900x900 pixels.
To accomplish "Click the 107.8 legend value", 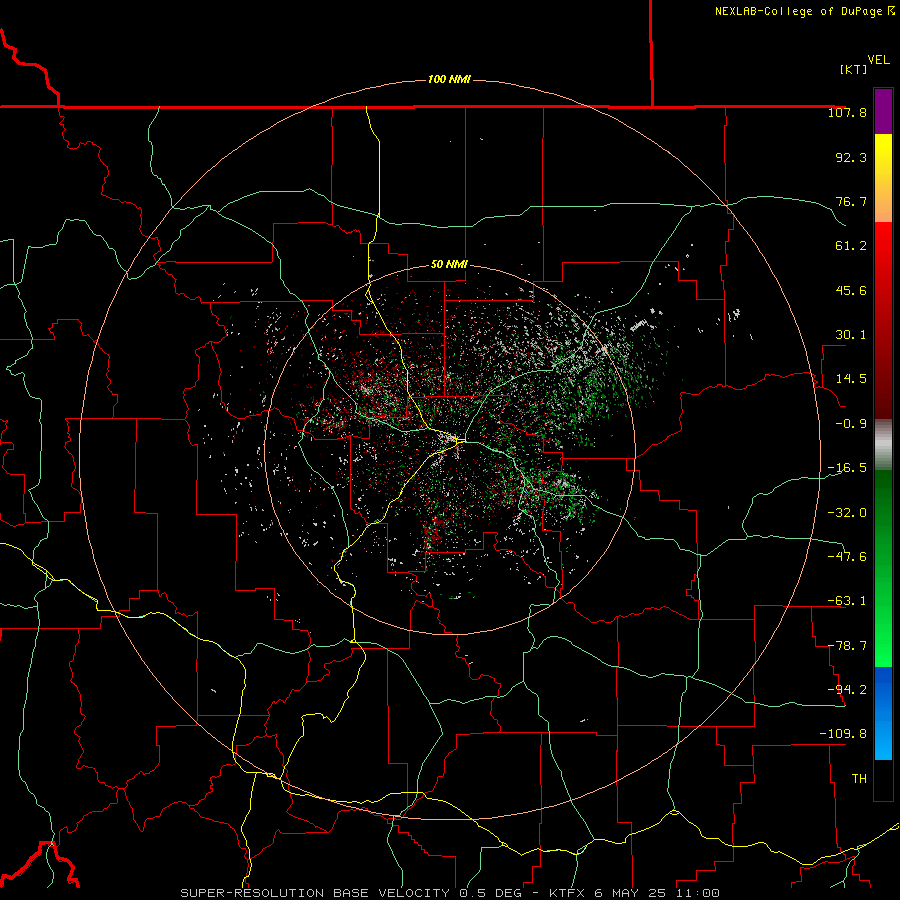I will (847, 113).
